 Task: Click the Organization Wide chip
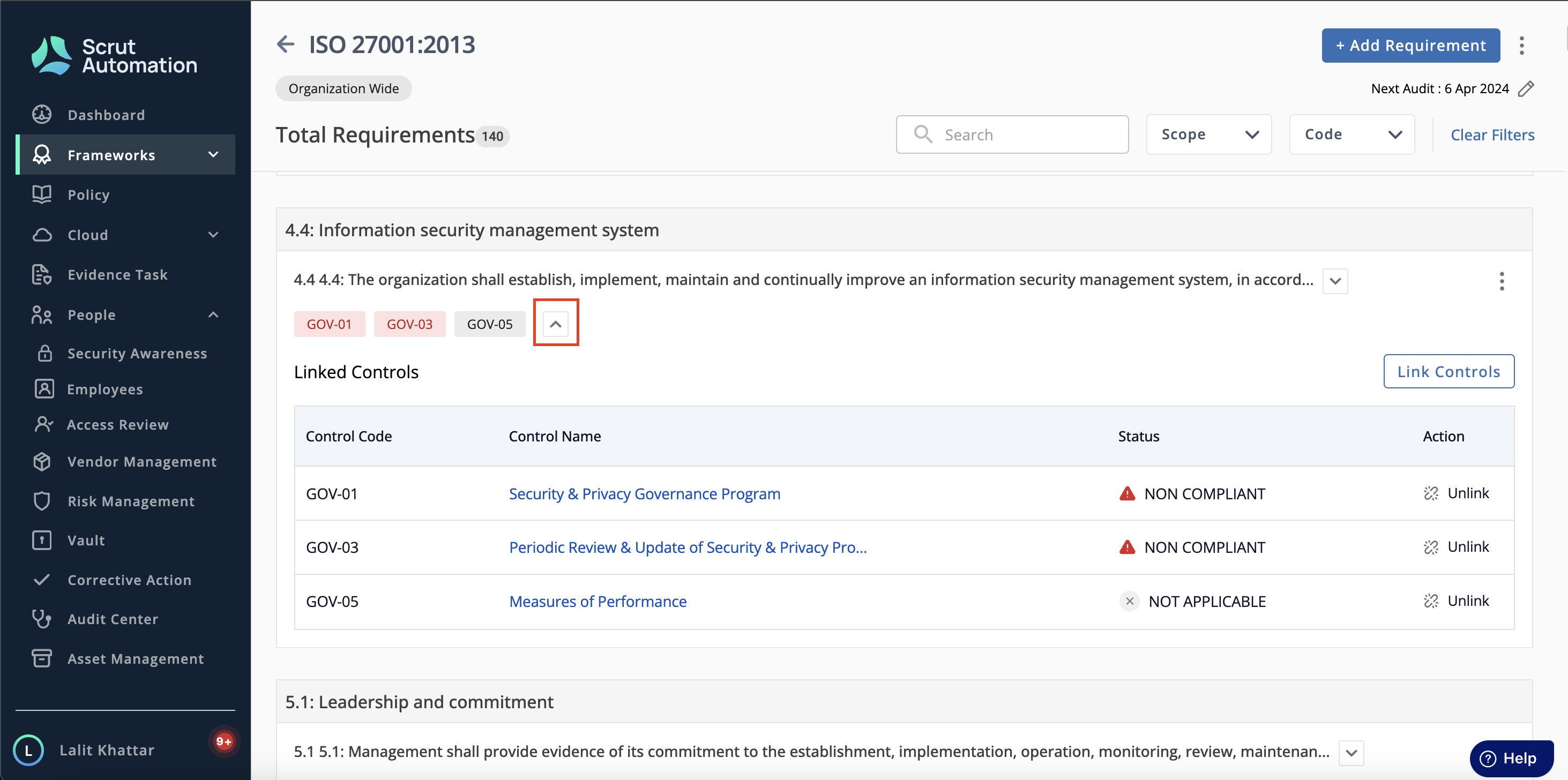pyautogui.click(x=344, y=89)
